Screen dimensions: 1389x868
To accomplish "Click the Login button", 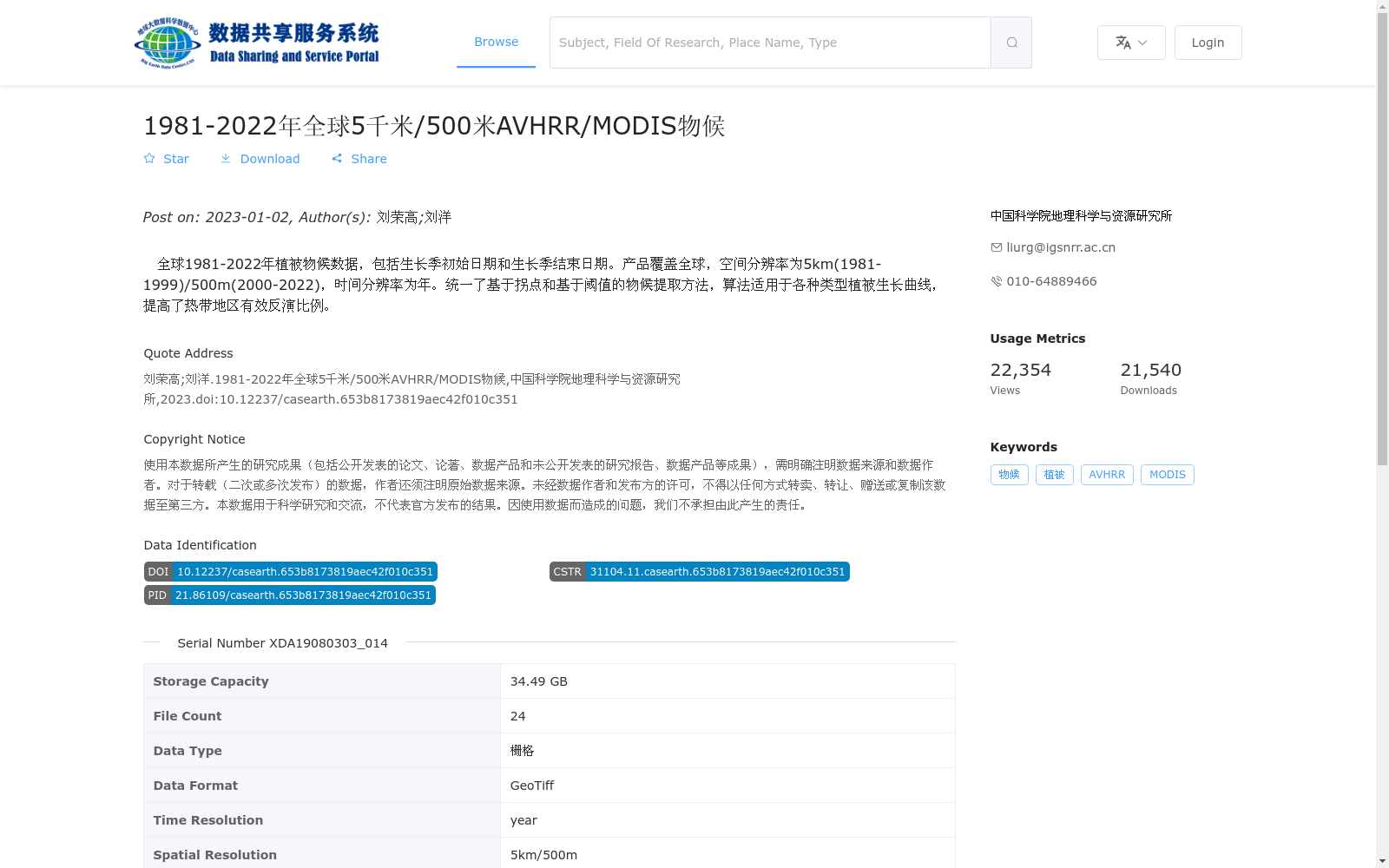I will point(1208,43).
